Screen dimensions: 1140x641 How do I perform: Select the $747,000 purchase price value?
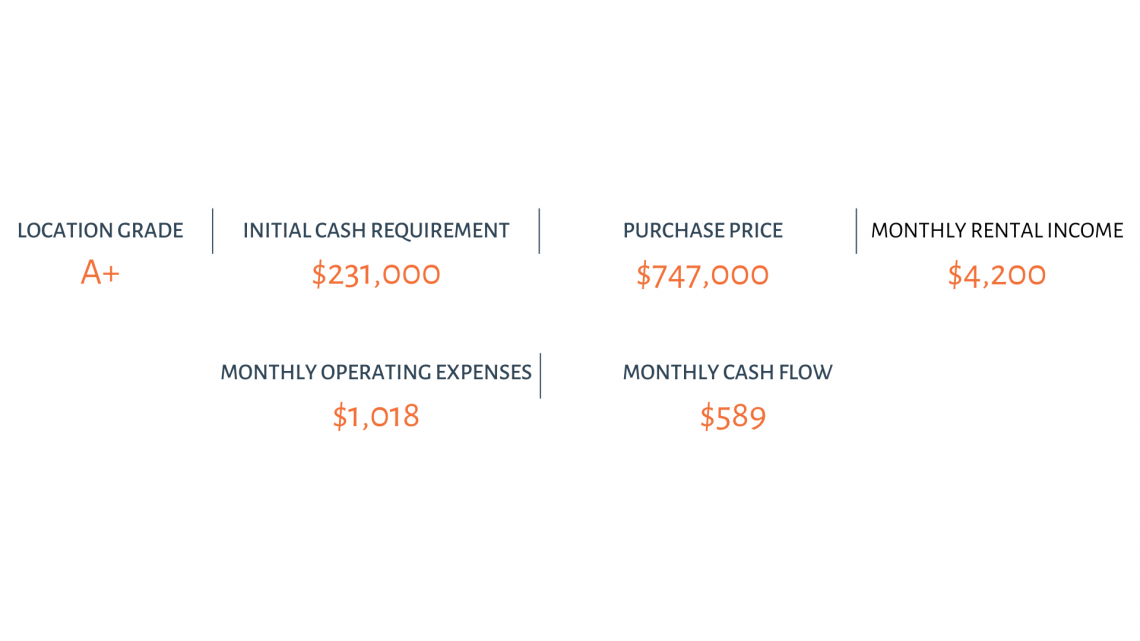tap(702, 275)
